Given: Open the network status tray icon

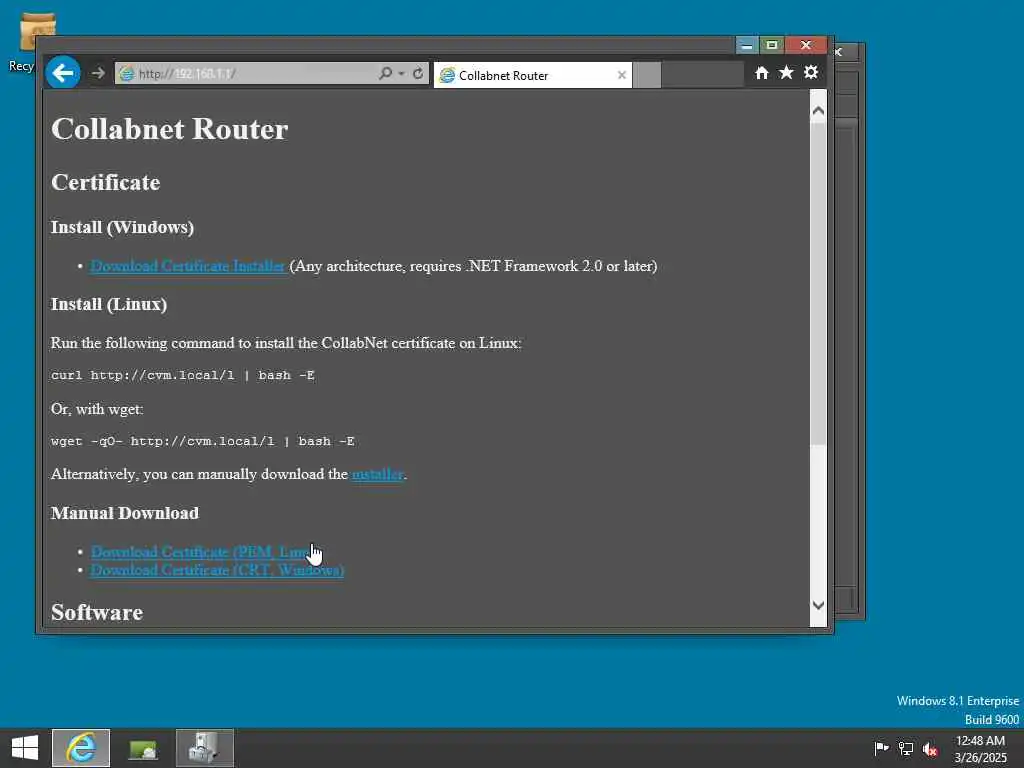Looking at the screenshot, I should click(x=906, y=748).
